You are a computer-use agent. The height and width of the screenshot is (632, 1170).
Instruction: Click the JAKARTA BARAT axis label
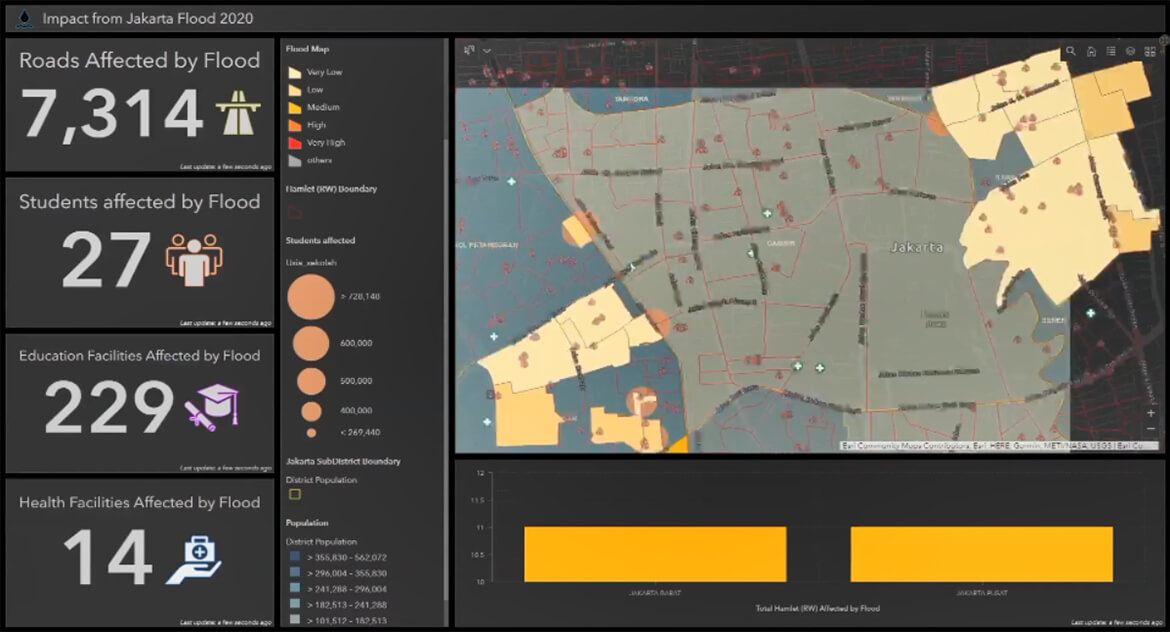[655, 592]
